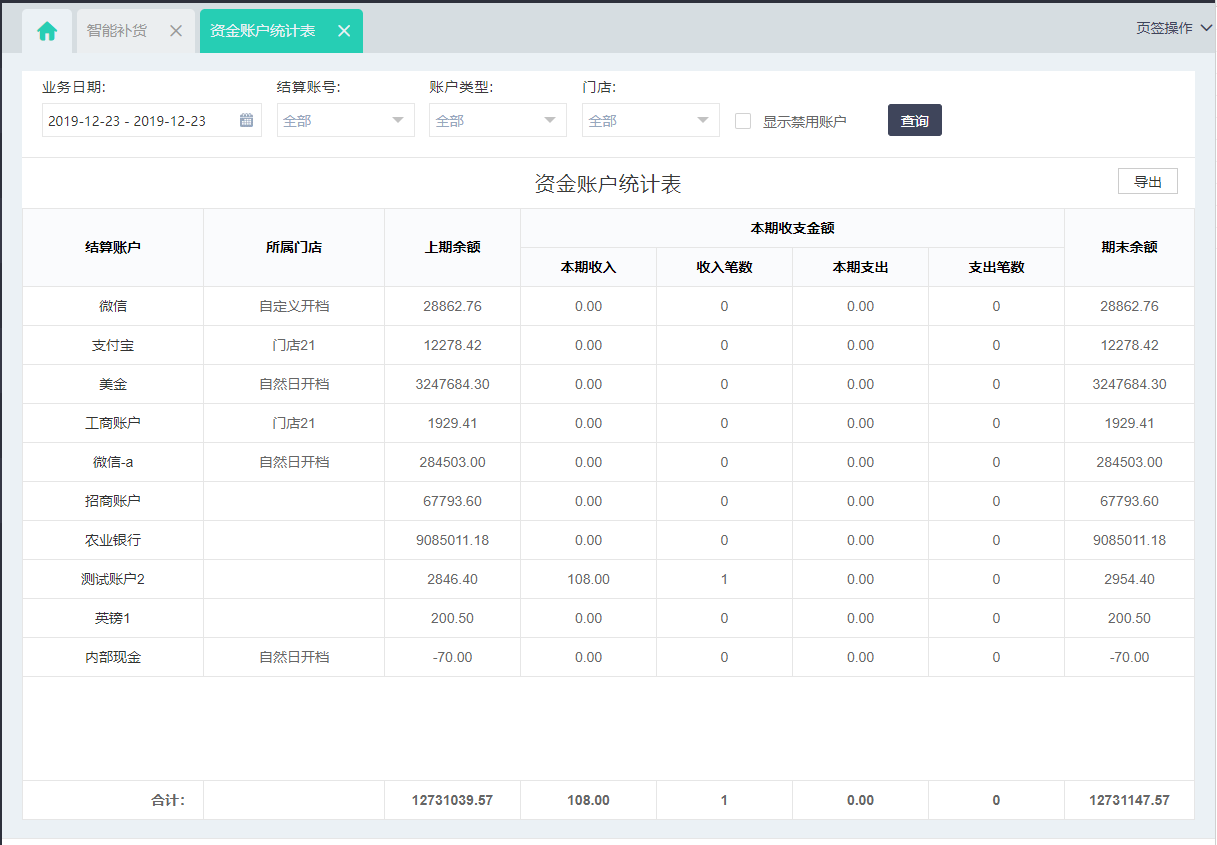Image resolution: width=1217 pixels, height=845 pixels.
Task: Open the 页签操作 dropdown menu
Action: (1174, 28)
